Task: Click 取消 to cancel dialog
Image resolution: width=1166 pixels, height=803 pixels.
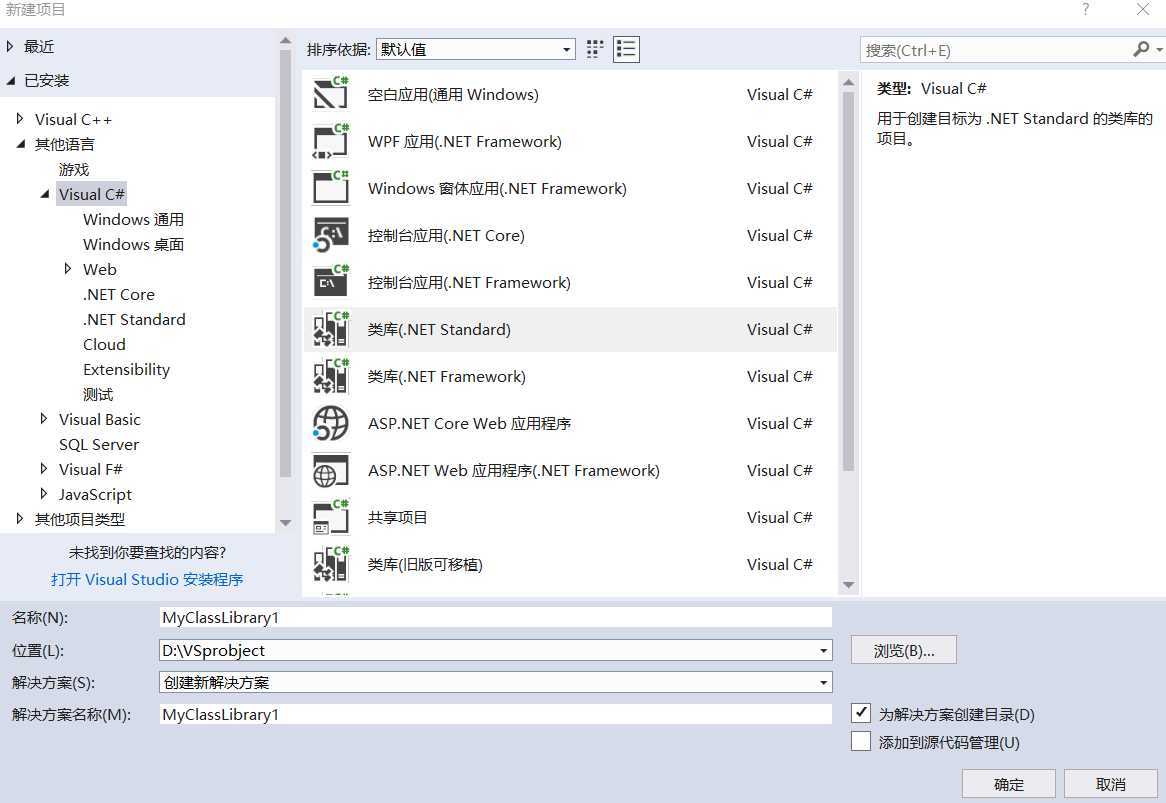Action: (x=1111, y=784)
